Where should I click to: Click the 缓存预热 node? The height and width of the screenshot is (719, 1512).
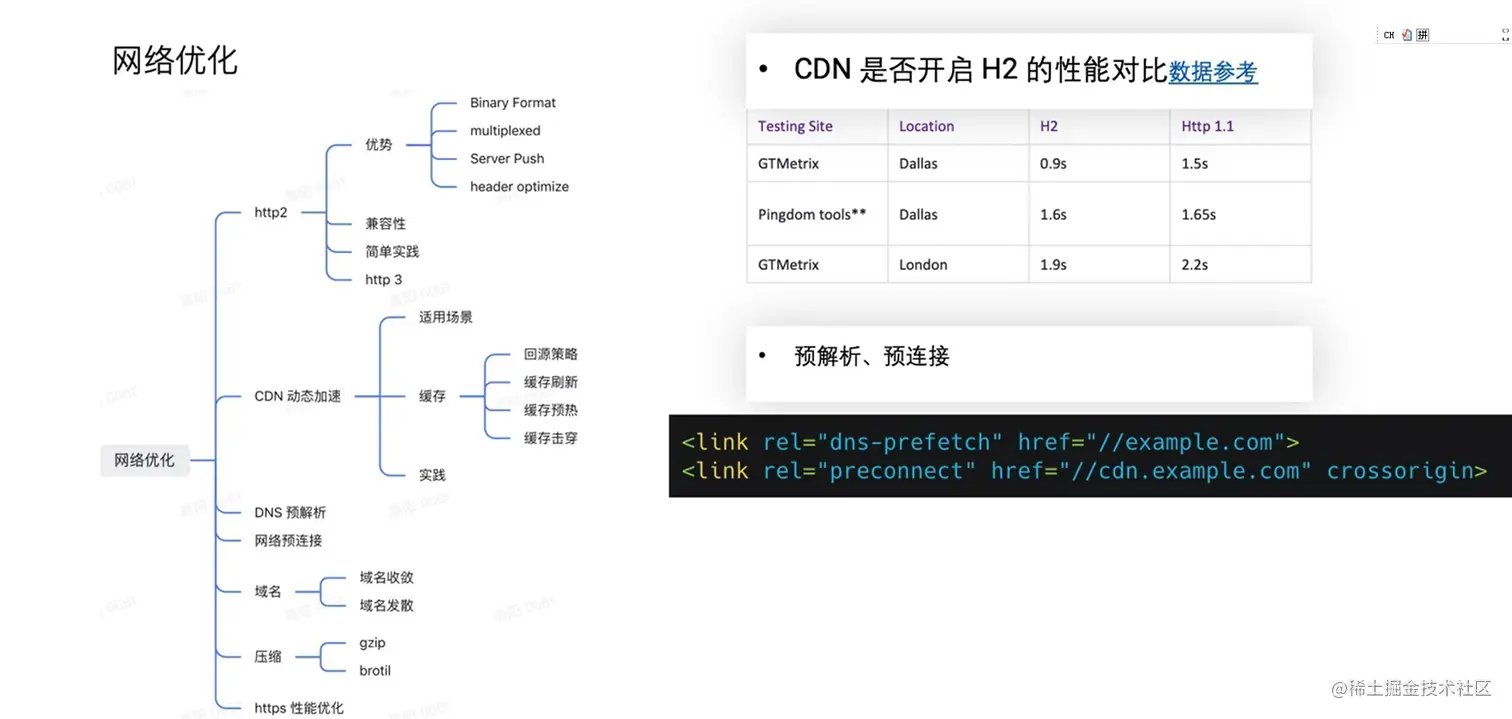[x=551, y=410]
